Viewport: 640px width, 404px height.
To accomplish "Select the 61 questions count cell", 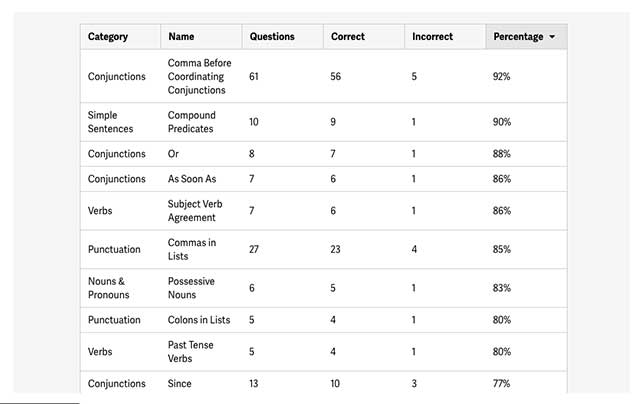I will coord(254,76).
